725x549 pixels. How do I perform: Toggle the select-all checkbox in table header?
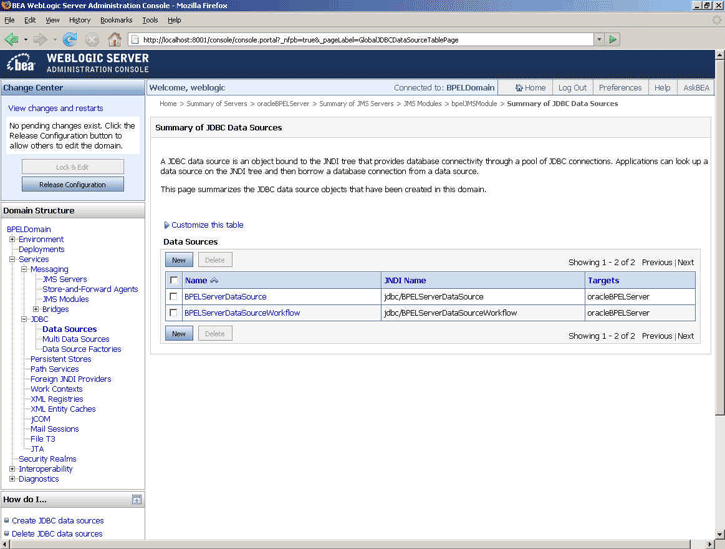tap(174, 280)
